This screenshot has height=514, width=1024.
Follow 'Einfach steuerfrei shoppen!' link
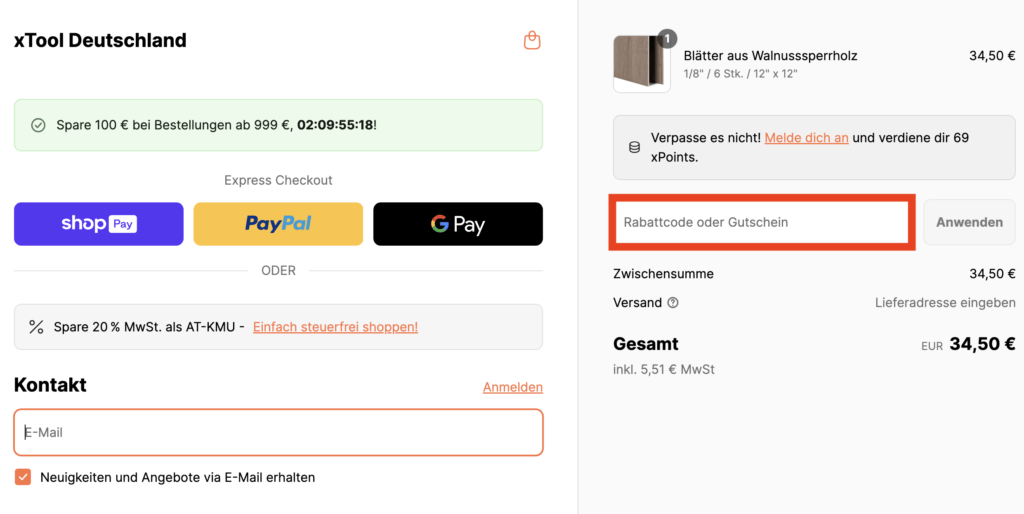(x=335, y=327)
